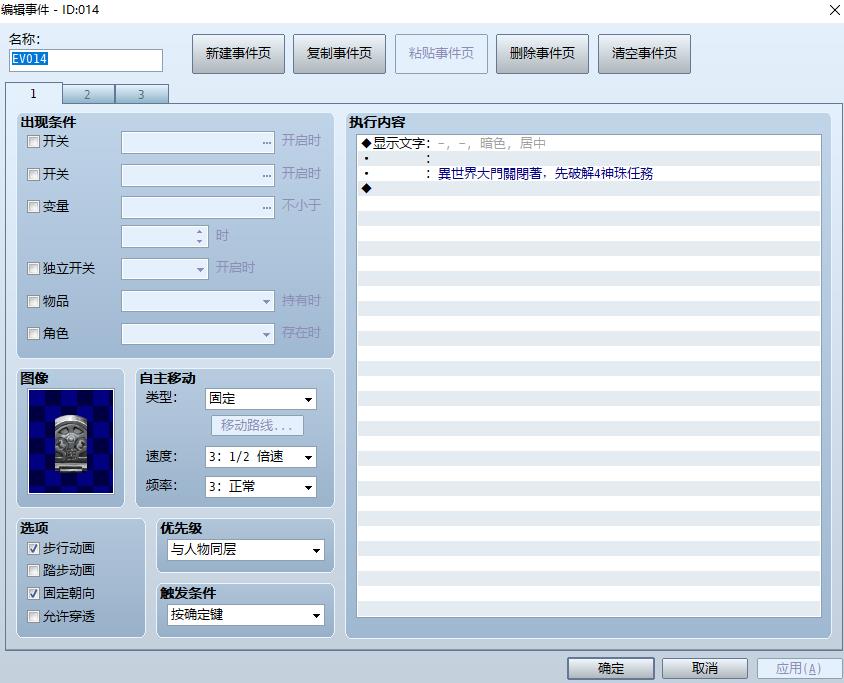The height and width of the screenshot is (683, 844).
Task: Select the text line 異世界大門關閉著
Action: pyautogui.click(x=589, y=173)
